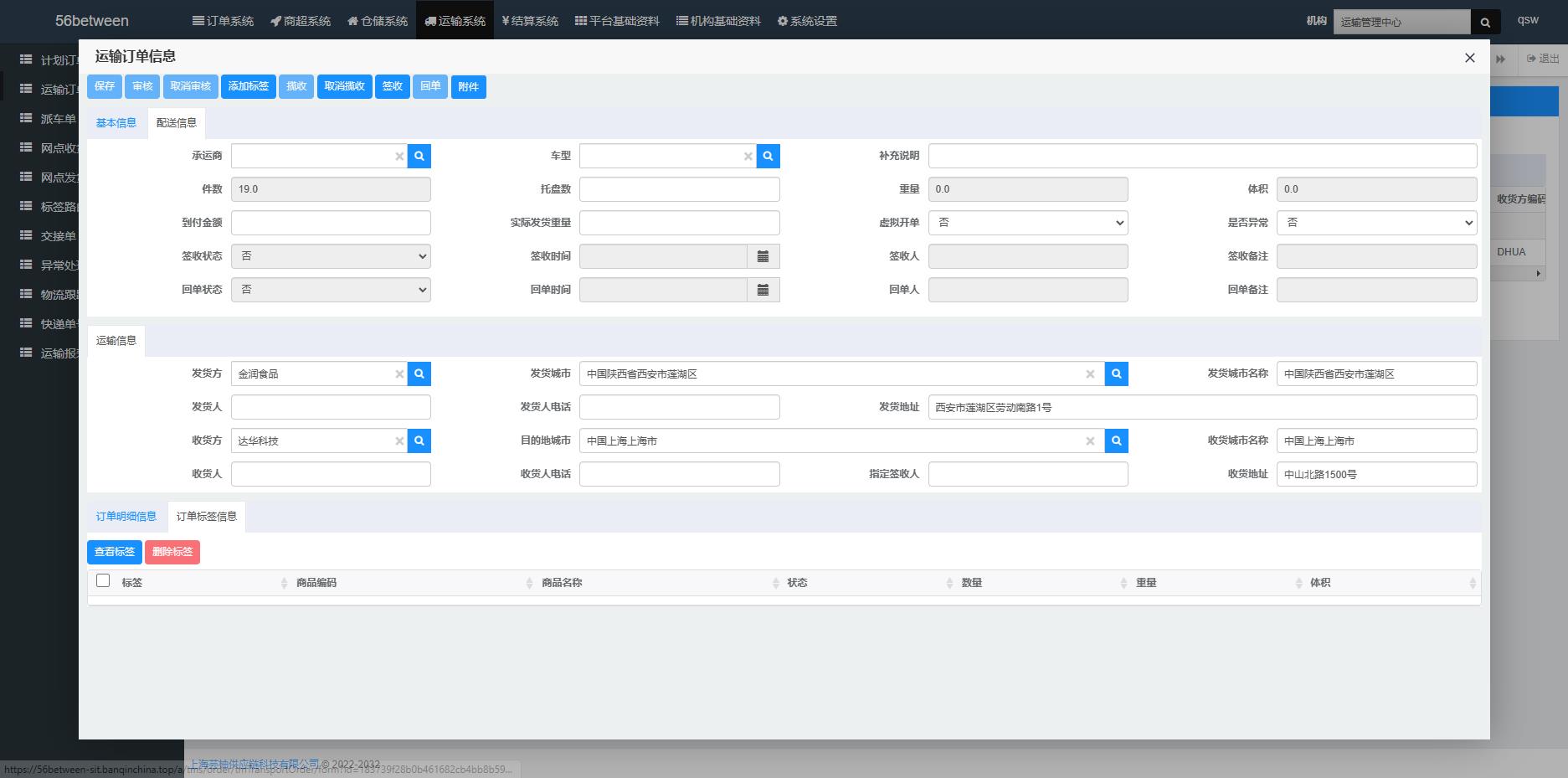The height and width of the screenshot is (778, 1568).
Task: Click the top-bar 机构 search button
Action: point(1485,22)
